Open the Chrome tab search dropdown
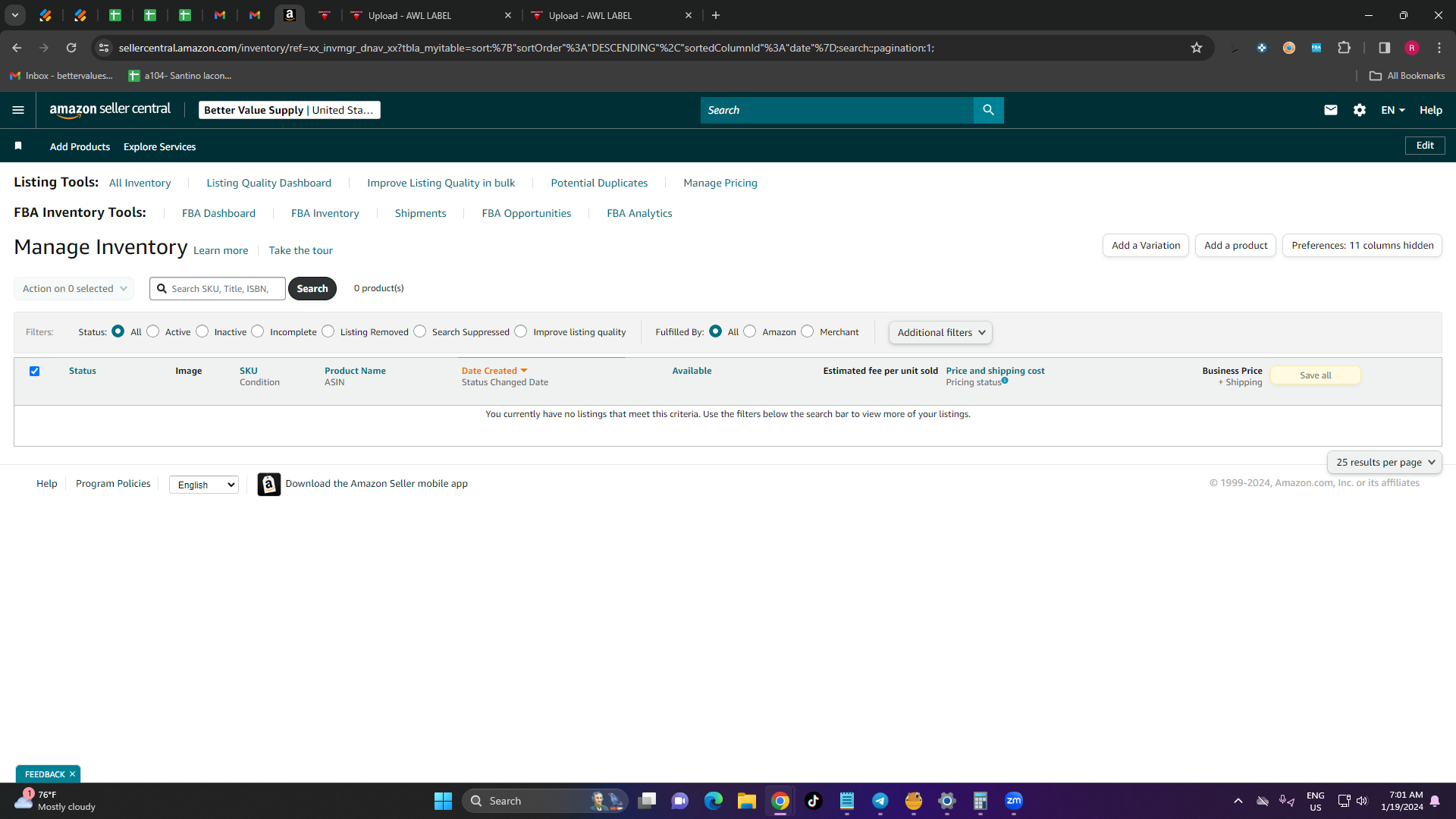Viewport: 1456px width, 819px height. pos(14,15)
